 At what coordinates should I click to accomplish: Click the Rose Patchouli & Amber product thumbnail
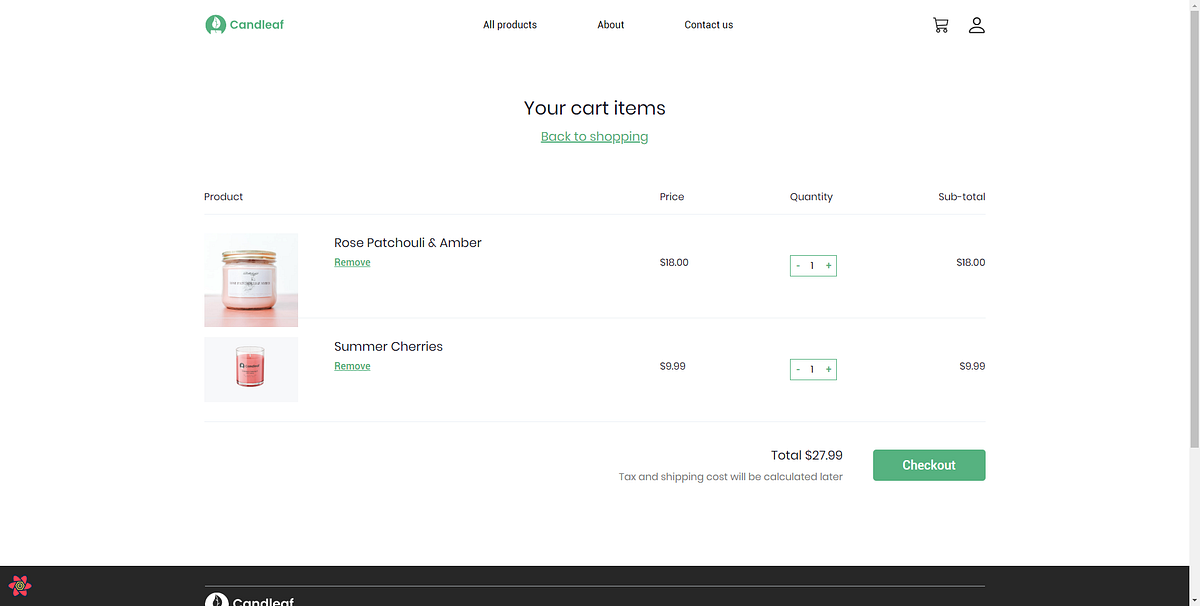pos(250,279)
